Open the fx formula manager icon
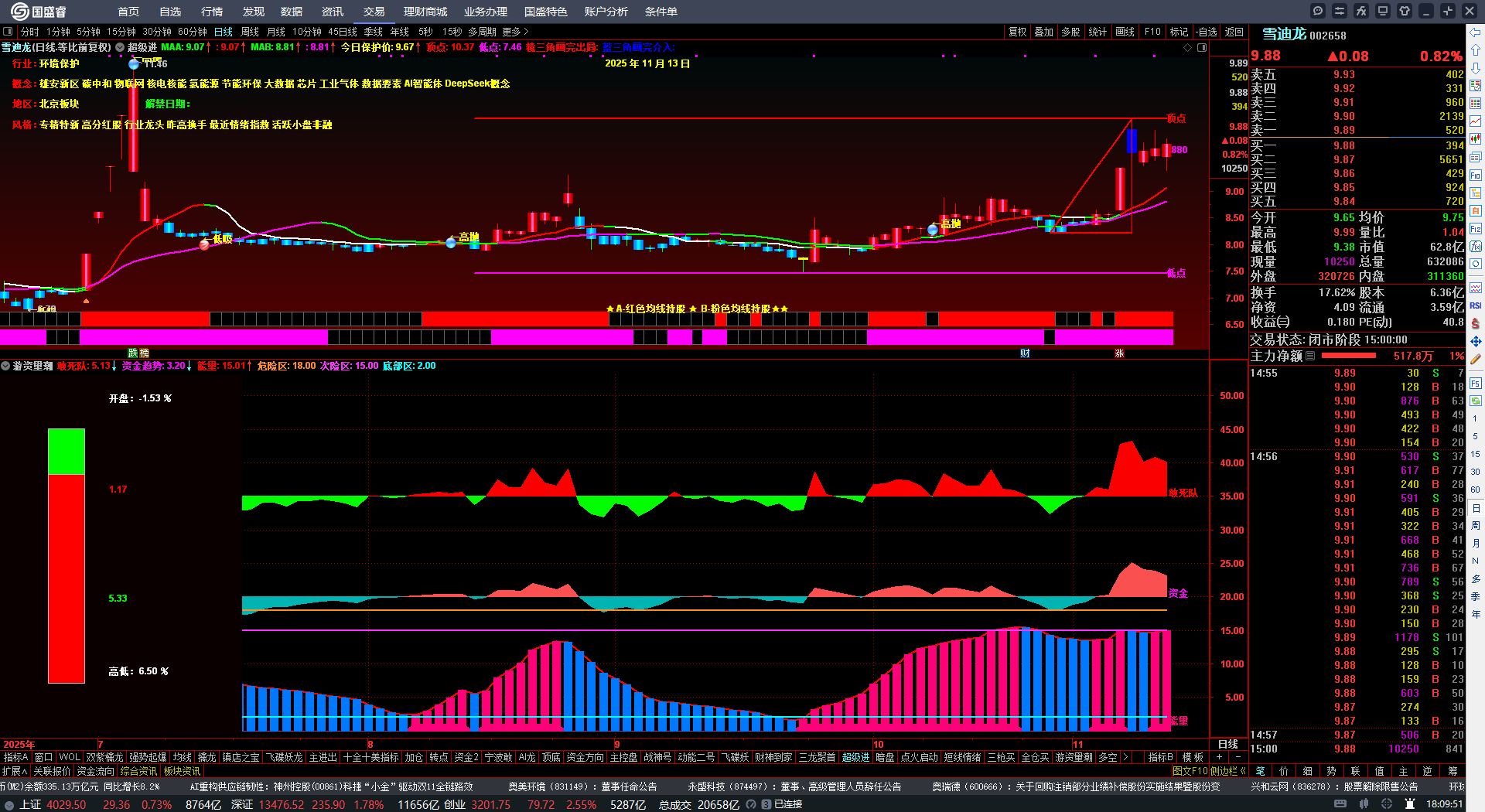Image resolution: width=1485 pixels, height=812 pixels. (1361, 11)
